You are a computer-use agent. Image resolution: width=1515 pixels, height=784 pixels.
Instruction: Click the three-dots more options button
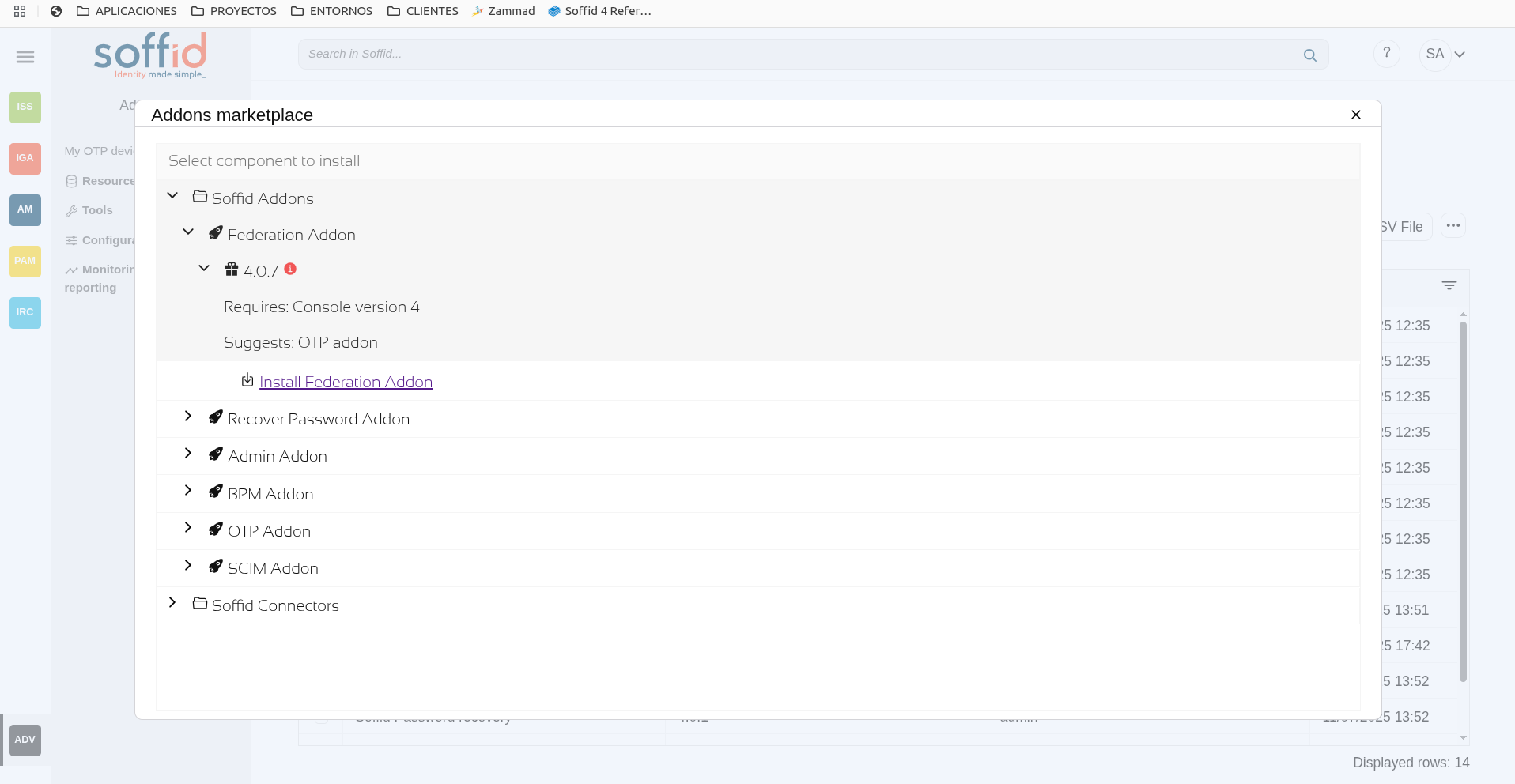[x=1453, y=225]
